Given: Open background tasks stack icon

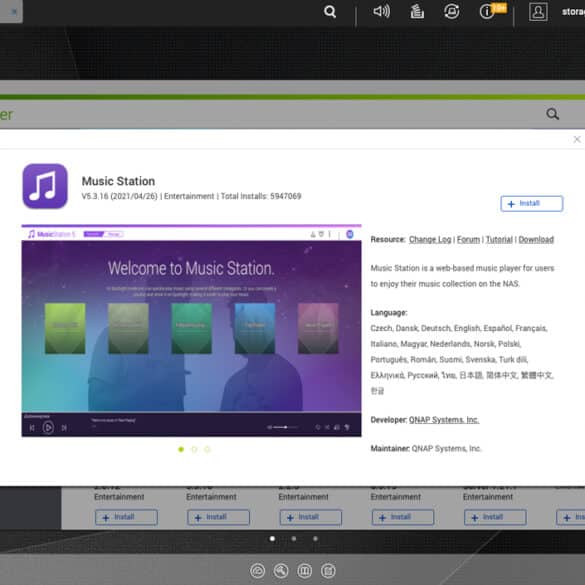Looking at the screenshot, I should pyautogui.click(x=417, y=12).
